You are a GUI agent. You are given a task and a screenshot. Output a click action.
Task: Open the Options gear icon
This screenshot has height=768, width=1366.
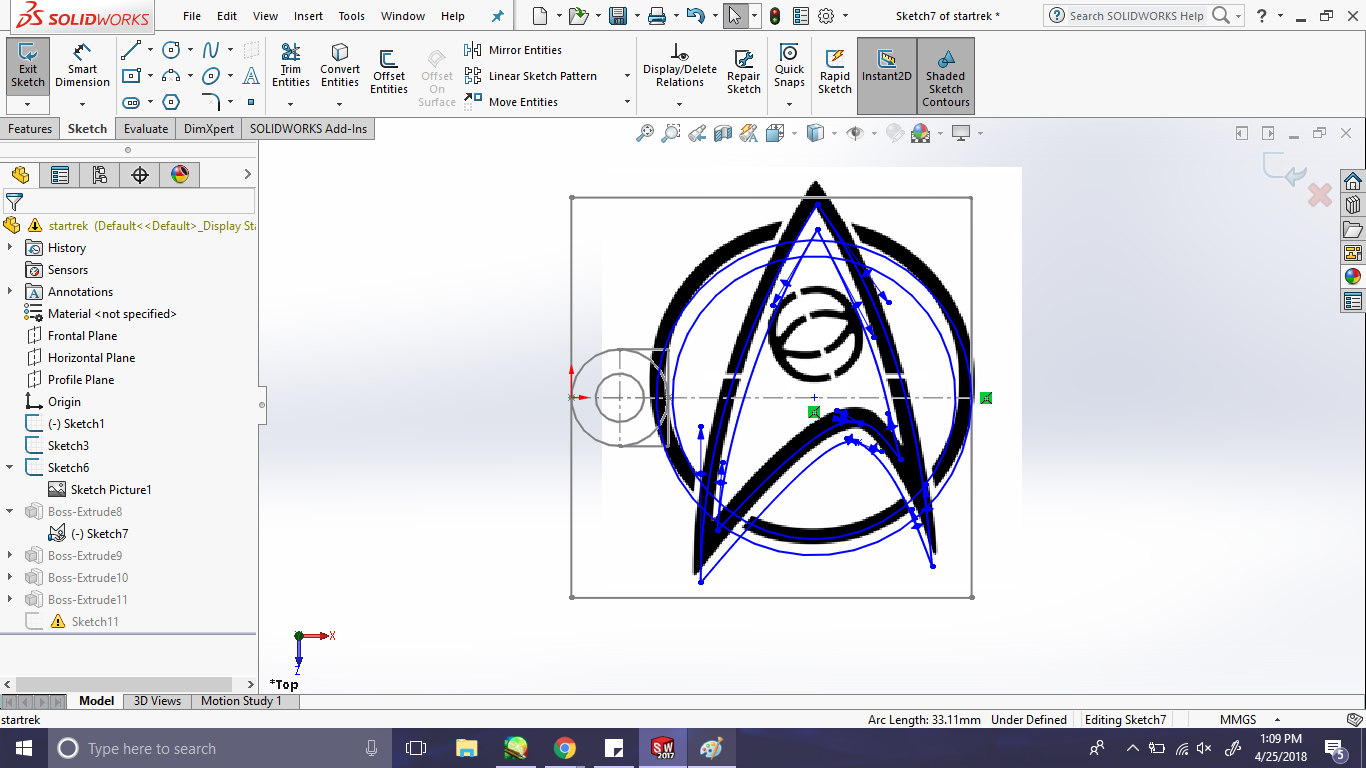826,16
